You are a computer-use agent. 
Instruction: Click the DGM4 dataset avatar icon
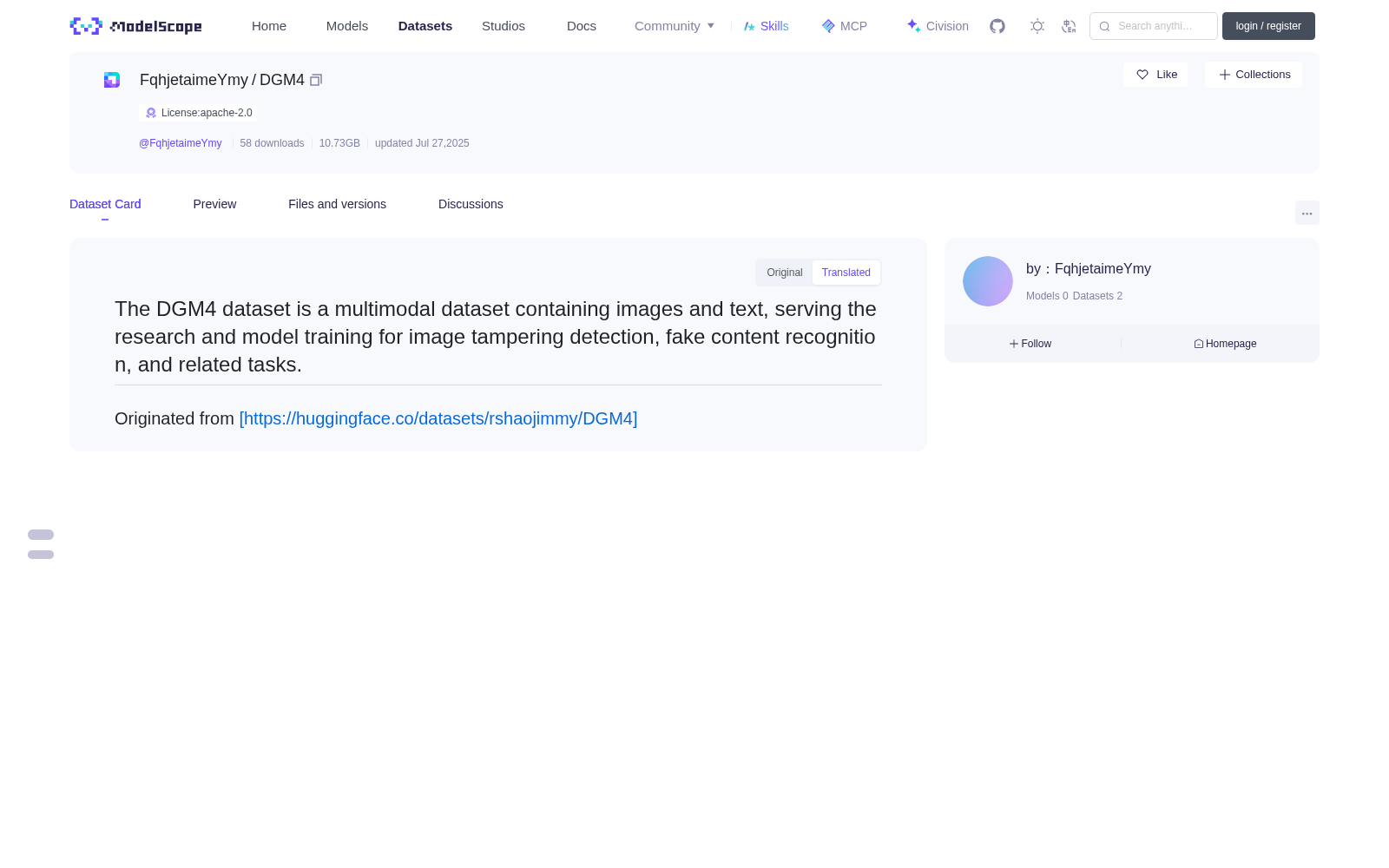pos(112,80)
